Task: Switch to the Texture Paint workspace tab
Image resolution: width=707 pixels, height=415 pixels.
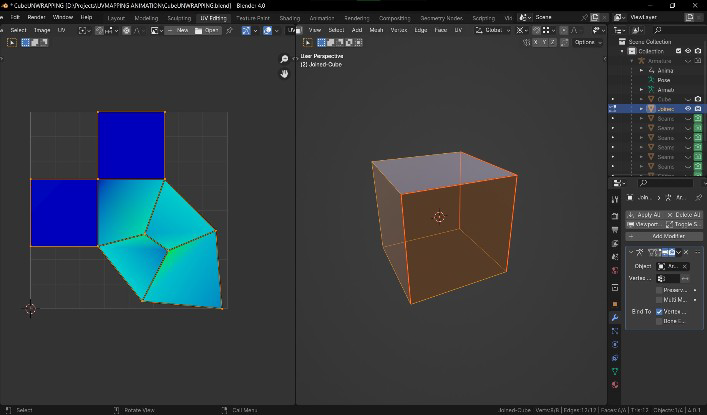Action: click(253, 18)
